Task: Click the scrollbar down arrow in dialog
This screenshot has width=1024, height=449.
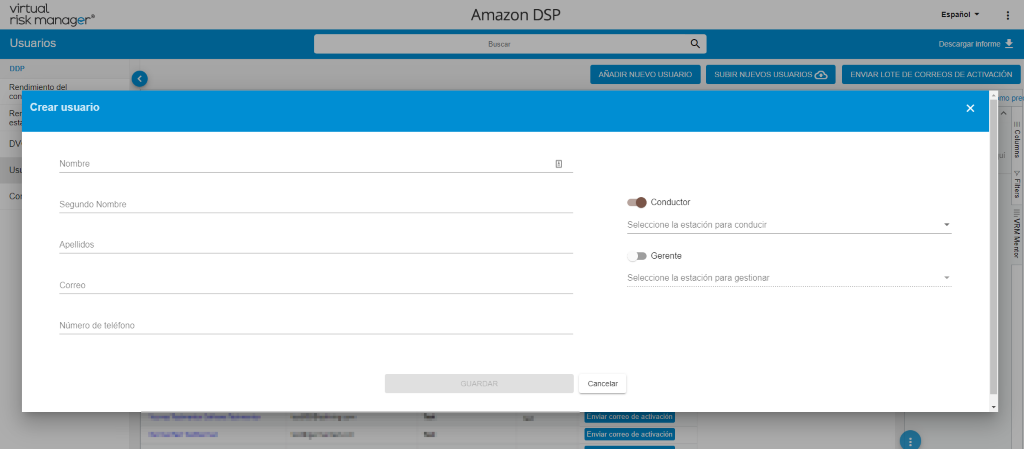Action: 994,407
